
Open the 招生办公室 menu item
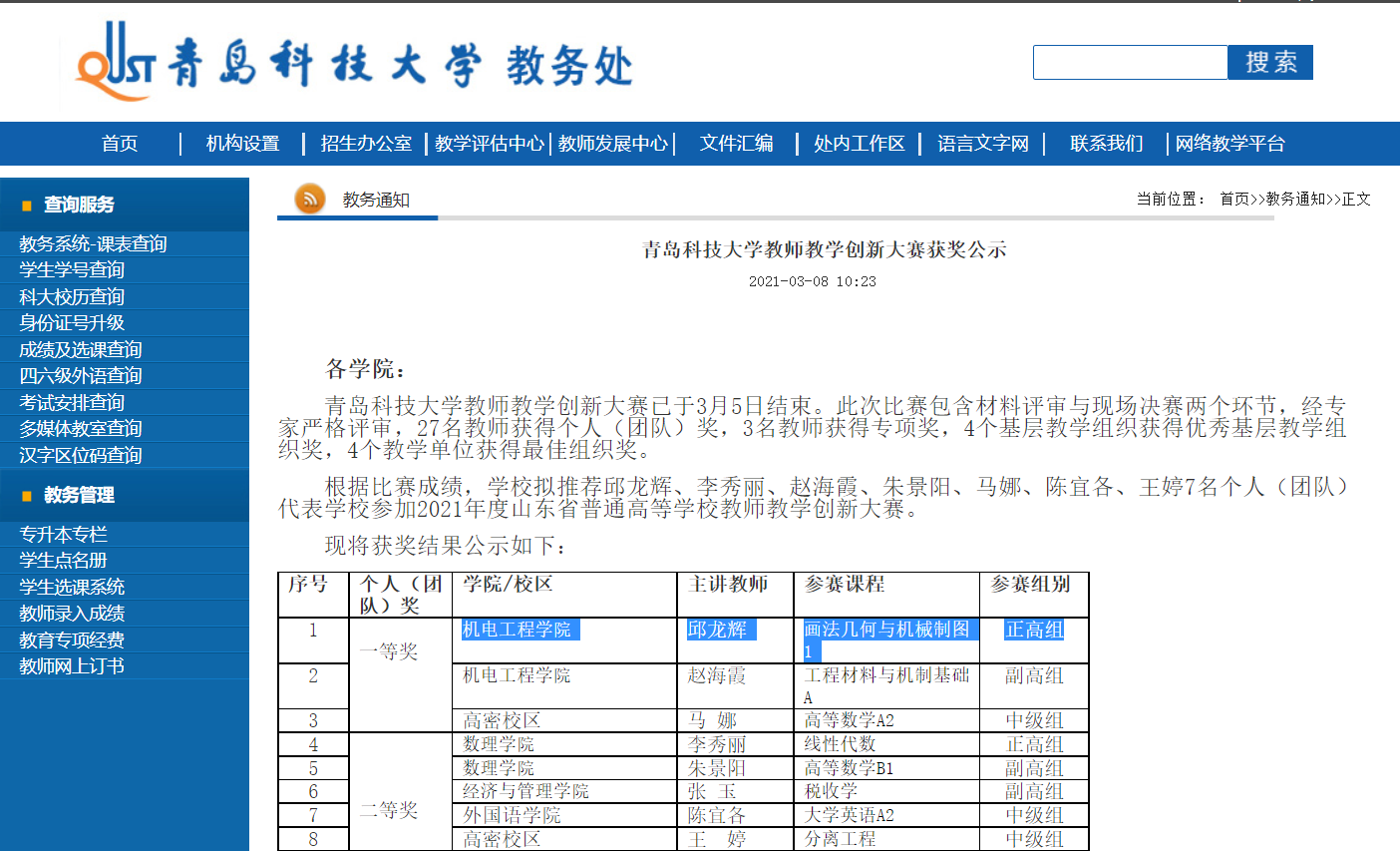click(366, 144)
